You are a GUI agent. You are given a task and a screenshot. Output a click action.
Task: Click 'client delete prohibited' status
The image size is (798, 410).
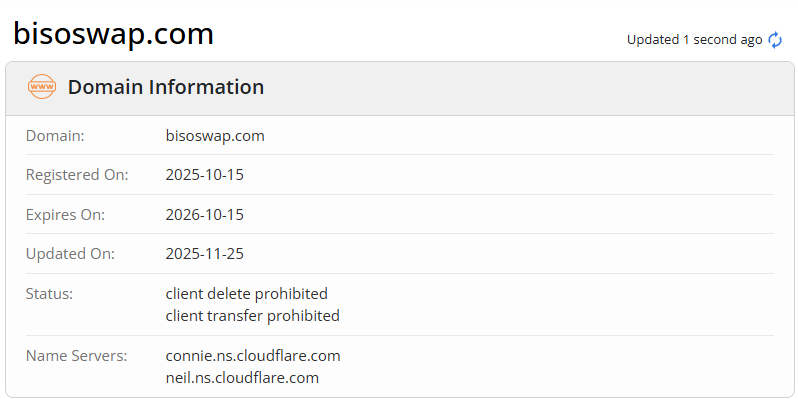(x=246, y=294)
